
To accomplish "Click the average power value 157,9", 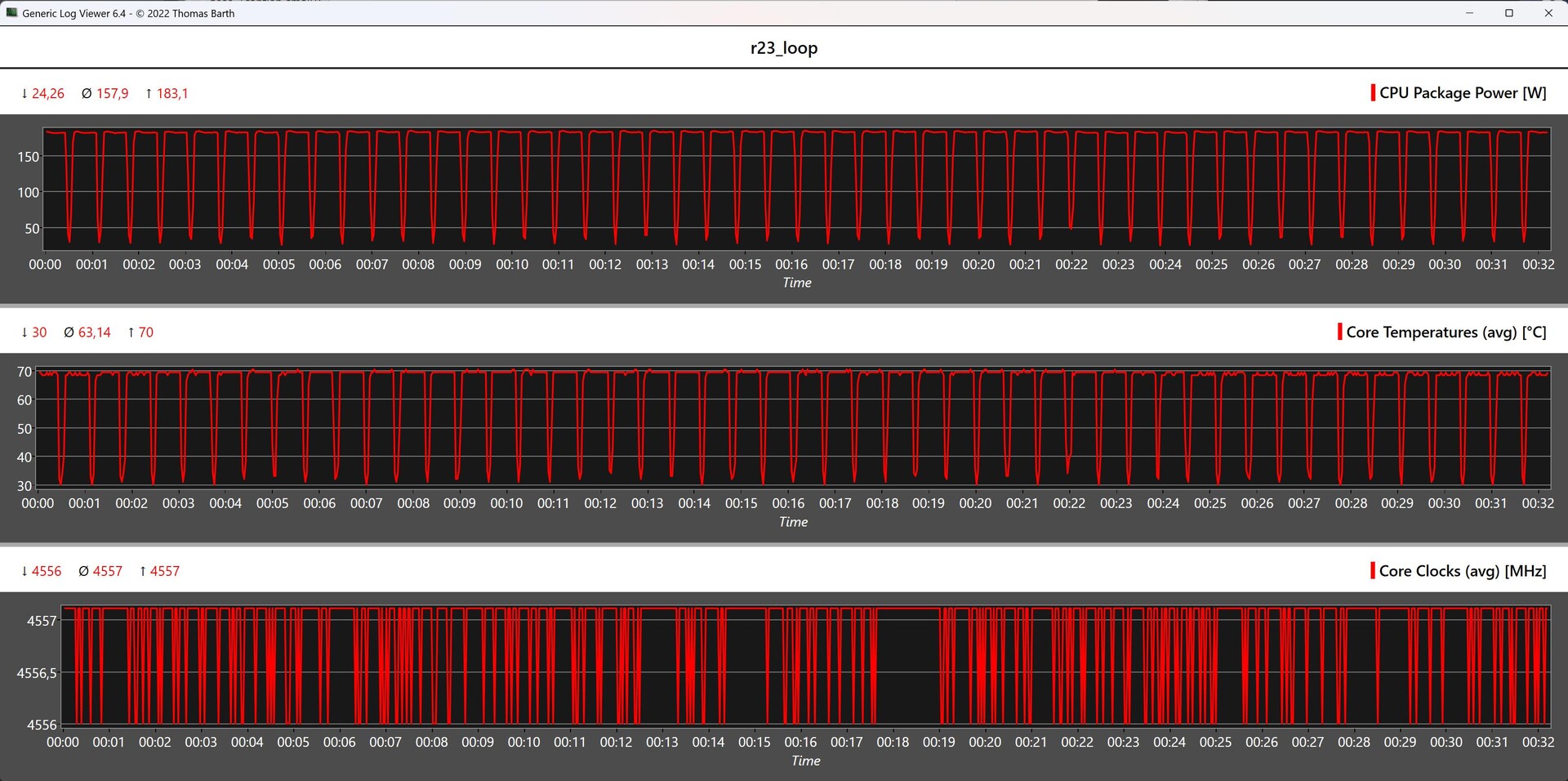I will pos(112,93).
